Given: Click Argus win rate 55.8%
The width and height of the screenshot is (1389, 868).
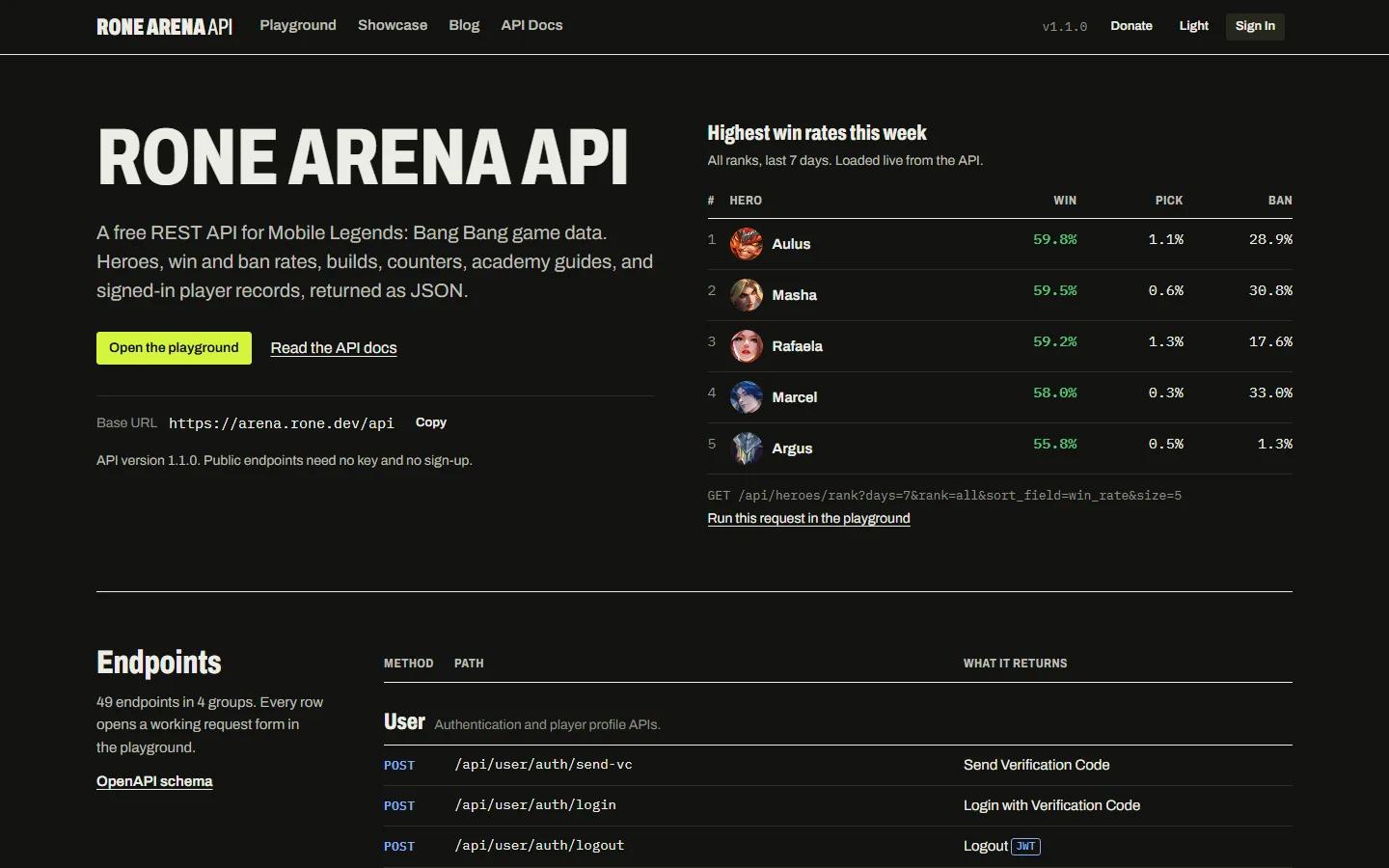Looking at the screenshot, I should [x=1054, y=444].
